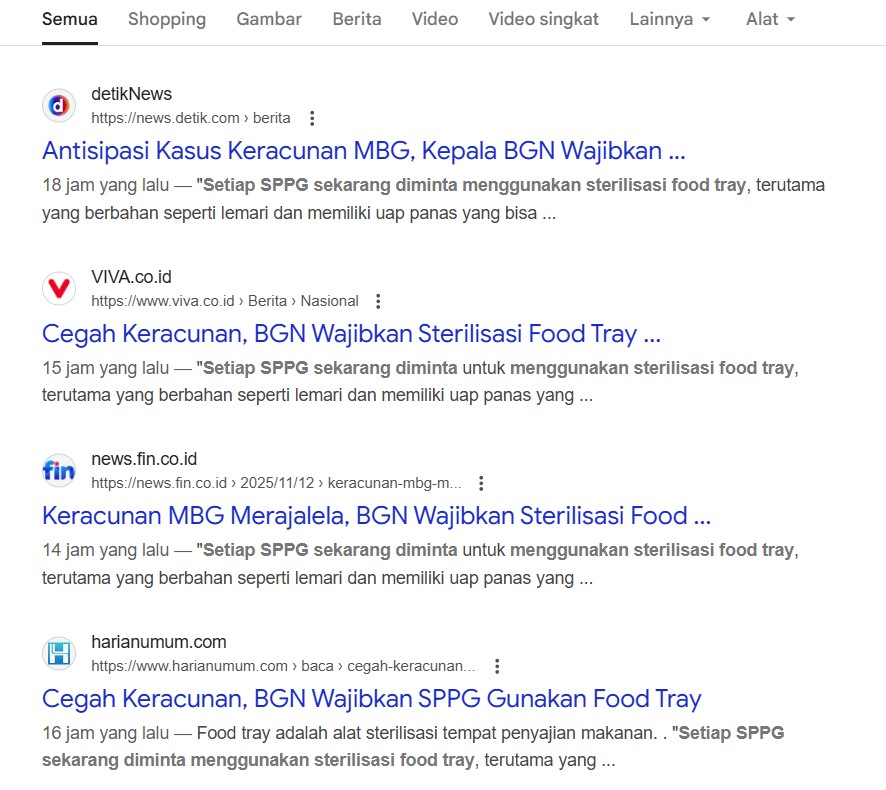The image size is (886, 790).
Task: Open three-dot menu for VIVA.co.id result
Action: 378,301
